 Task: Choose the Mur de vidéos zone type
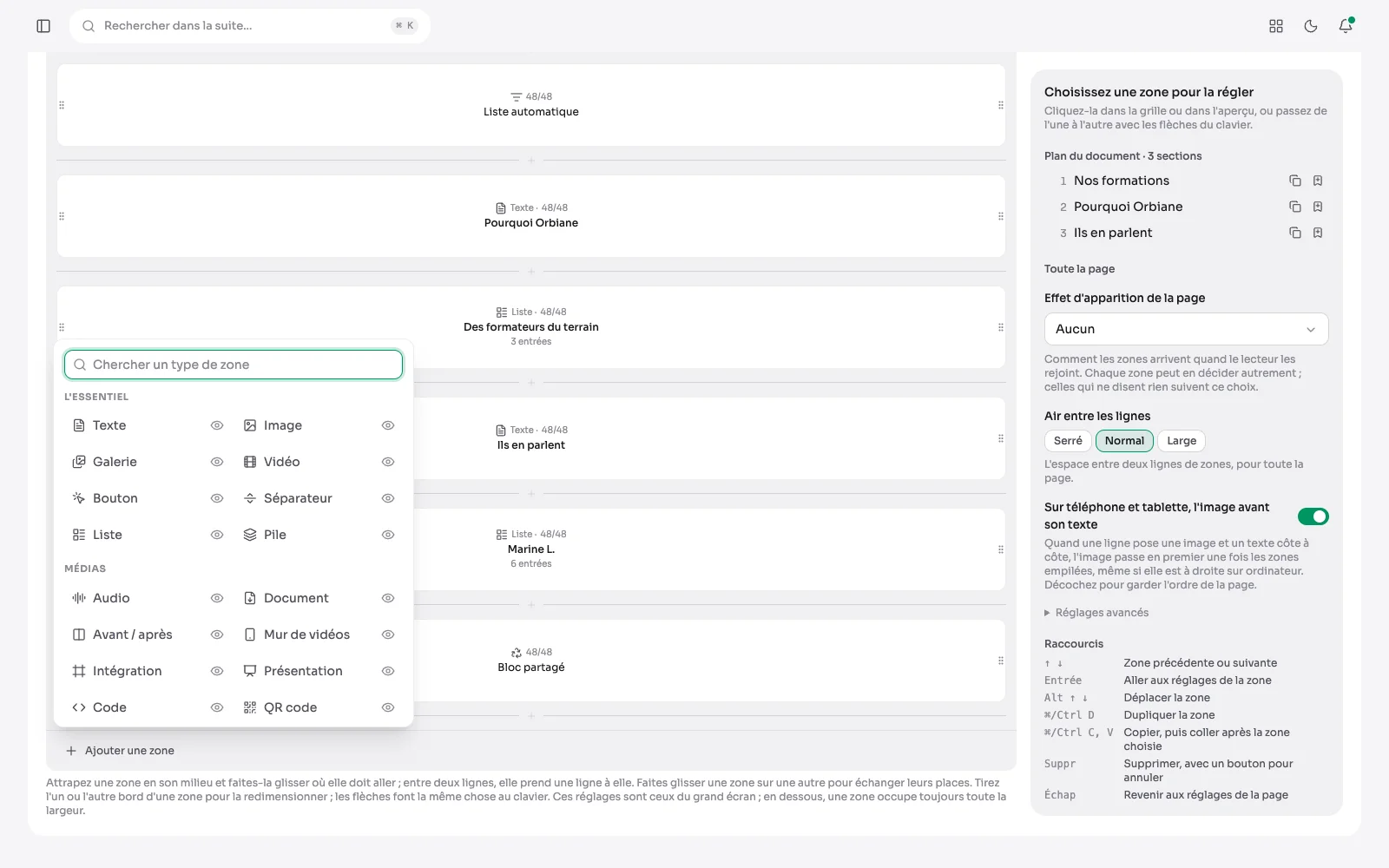[306, 635]
